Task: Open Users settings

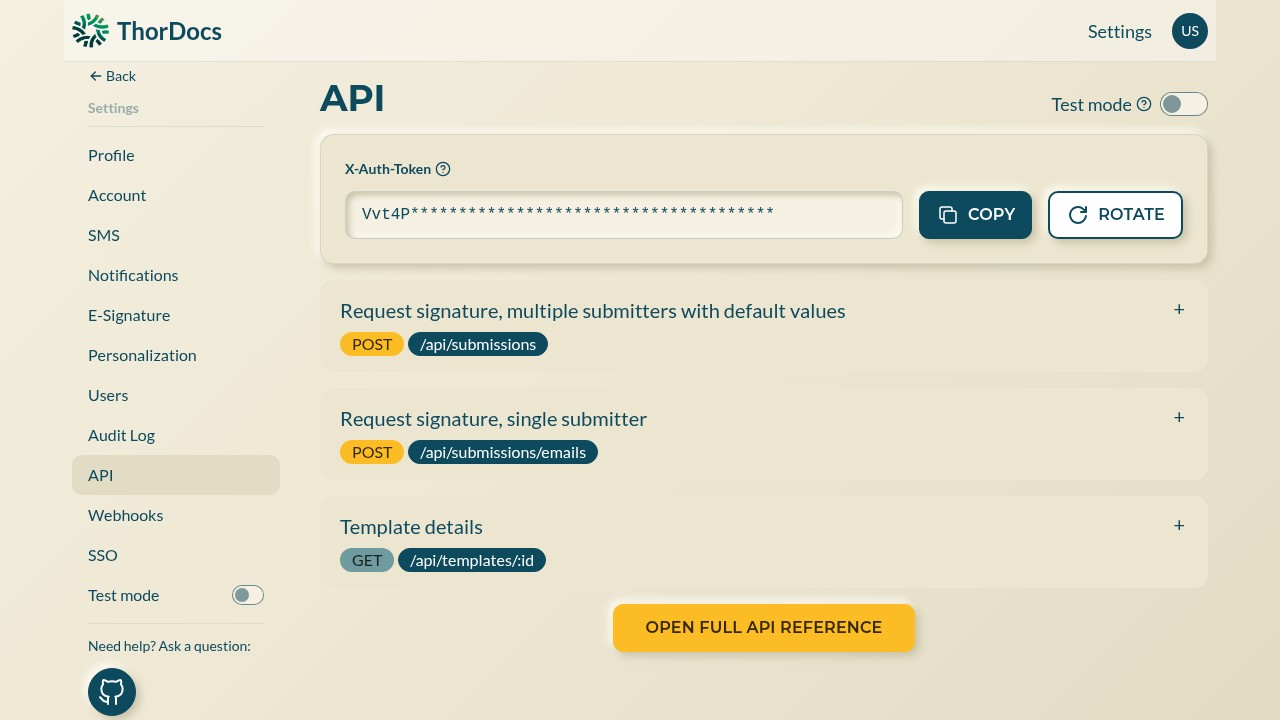Action: point(176,395)
